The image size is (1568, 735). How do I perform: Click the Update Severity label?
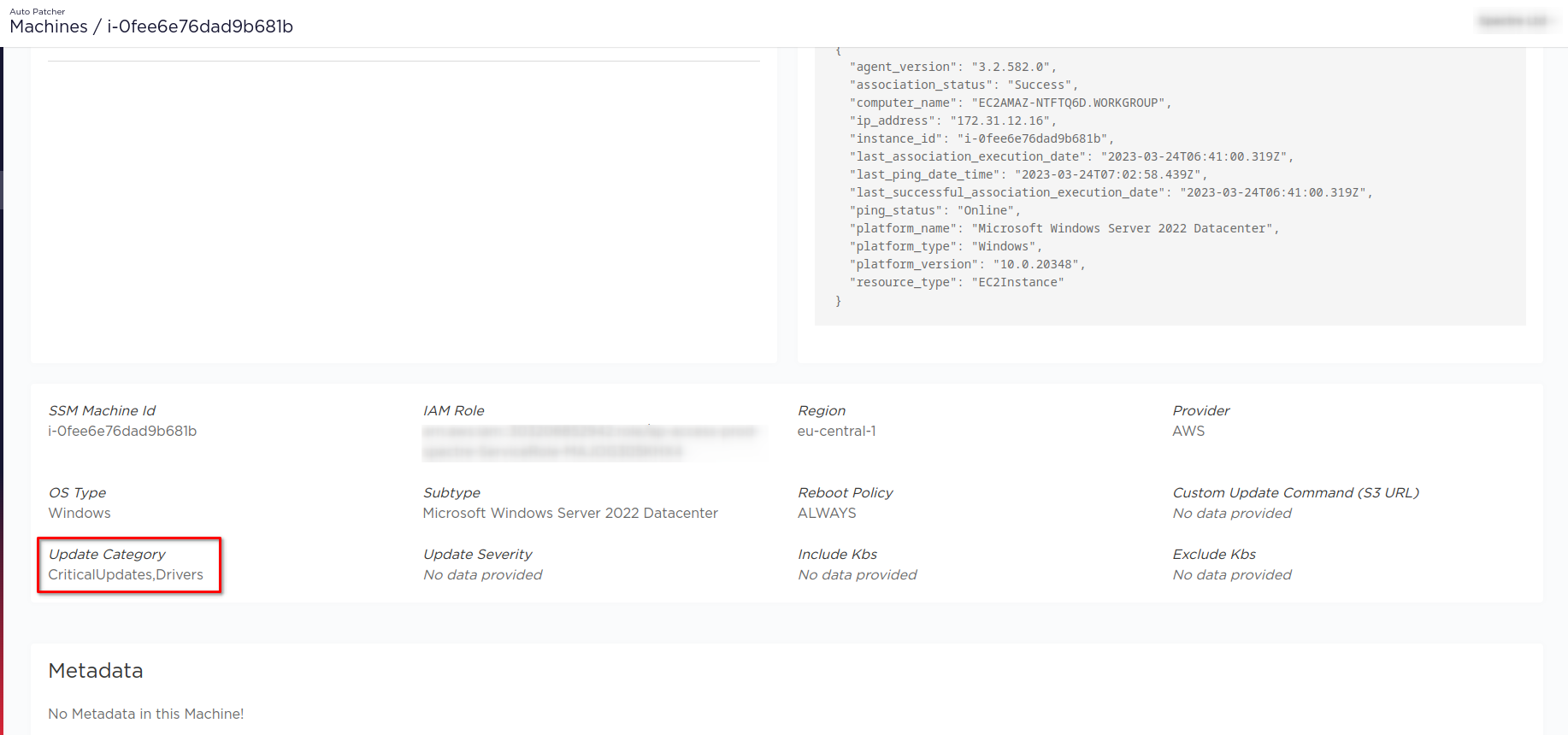point(477,554)
